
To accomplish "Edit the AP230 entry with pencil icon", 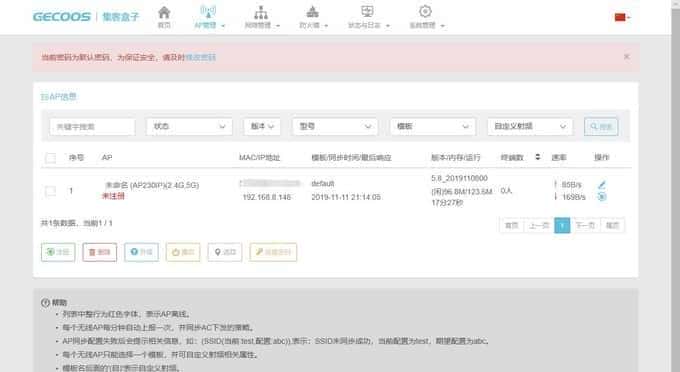I will click(x=602, y=185).
